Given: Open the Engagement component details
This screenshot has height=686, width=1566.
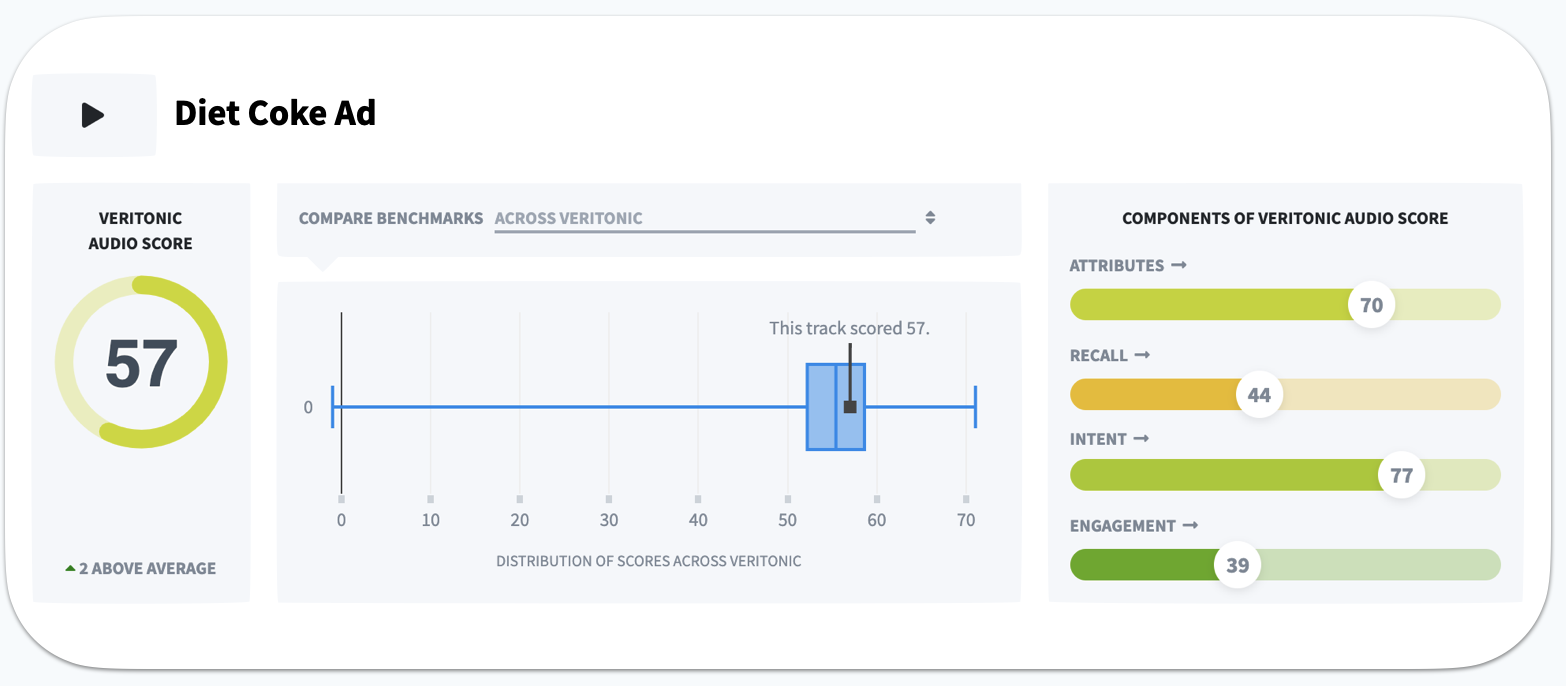Looking at the screenshot, I should (1134, 526).
